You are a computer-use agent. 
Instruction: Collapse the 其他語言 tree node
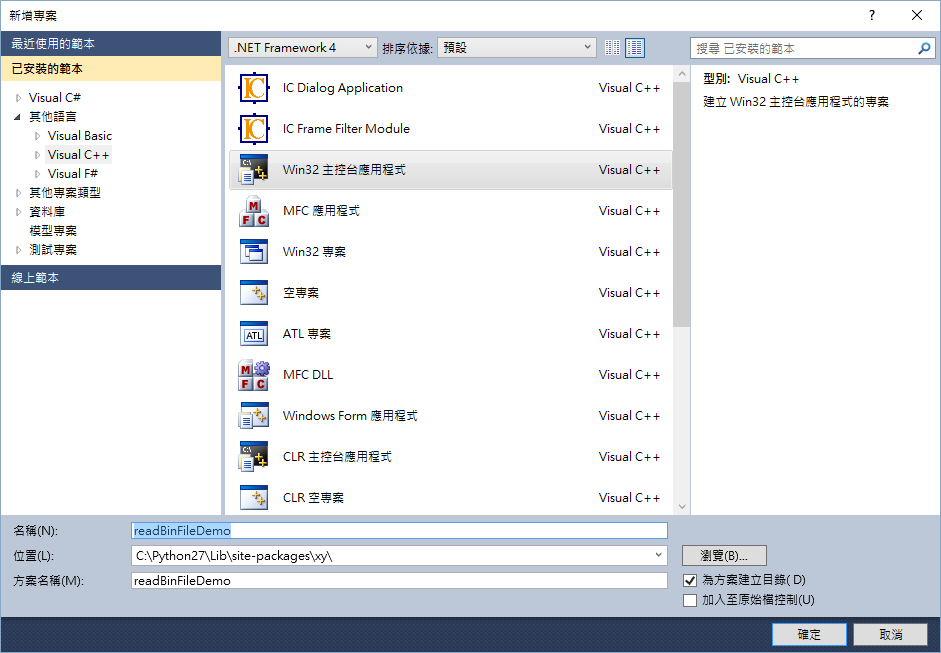point(17,117)
